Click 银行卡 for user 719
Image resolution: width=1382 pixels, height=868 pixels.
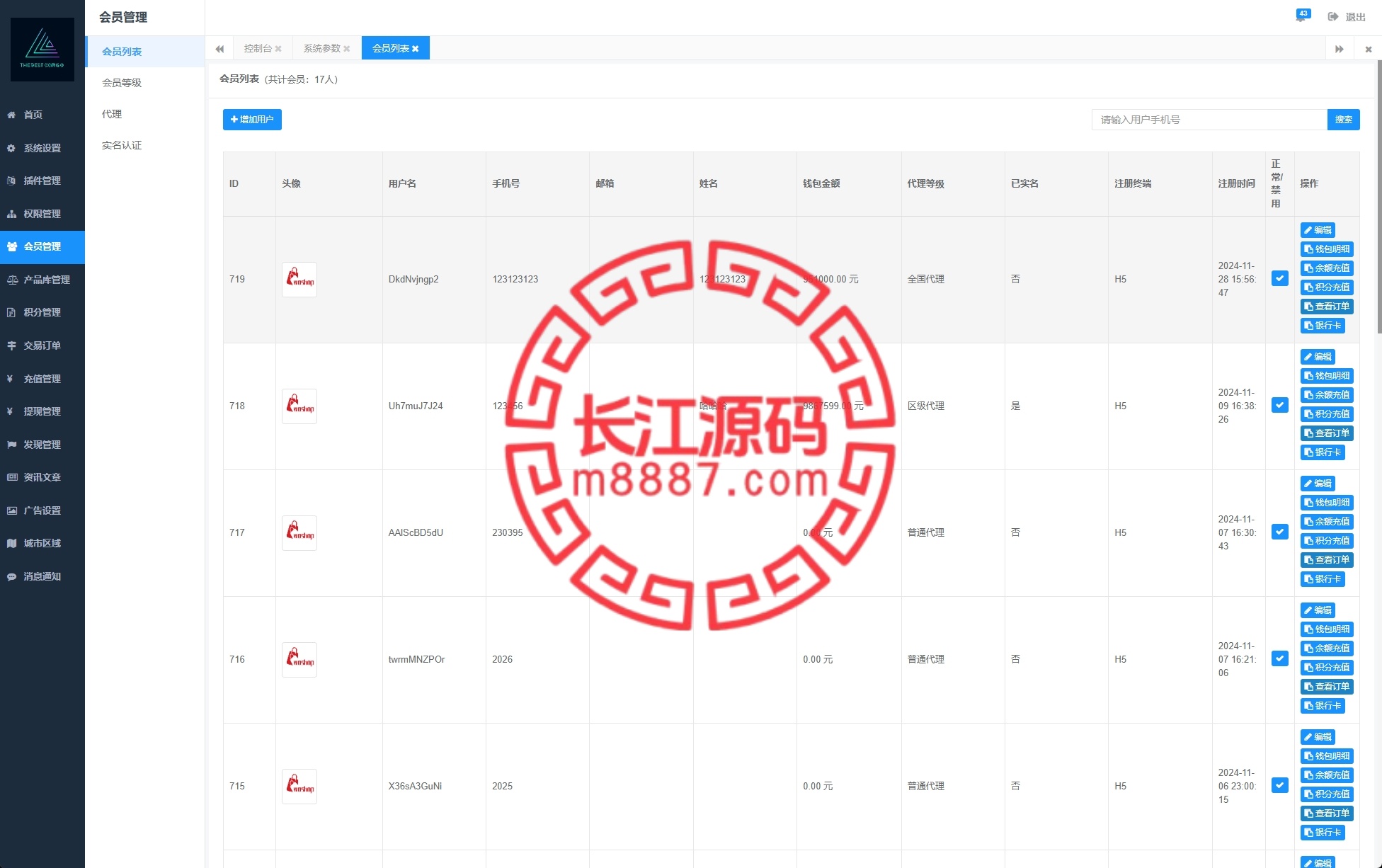(1323, 326)
